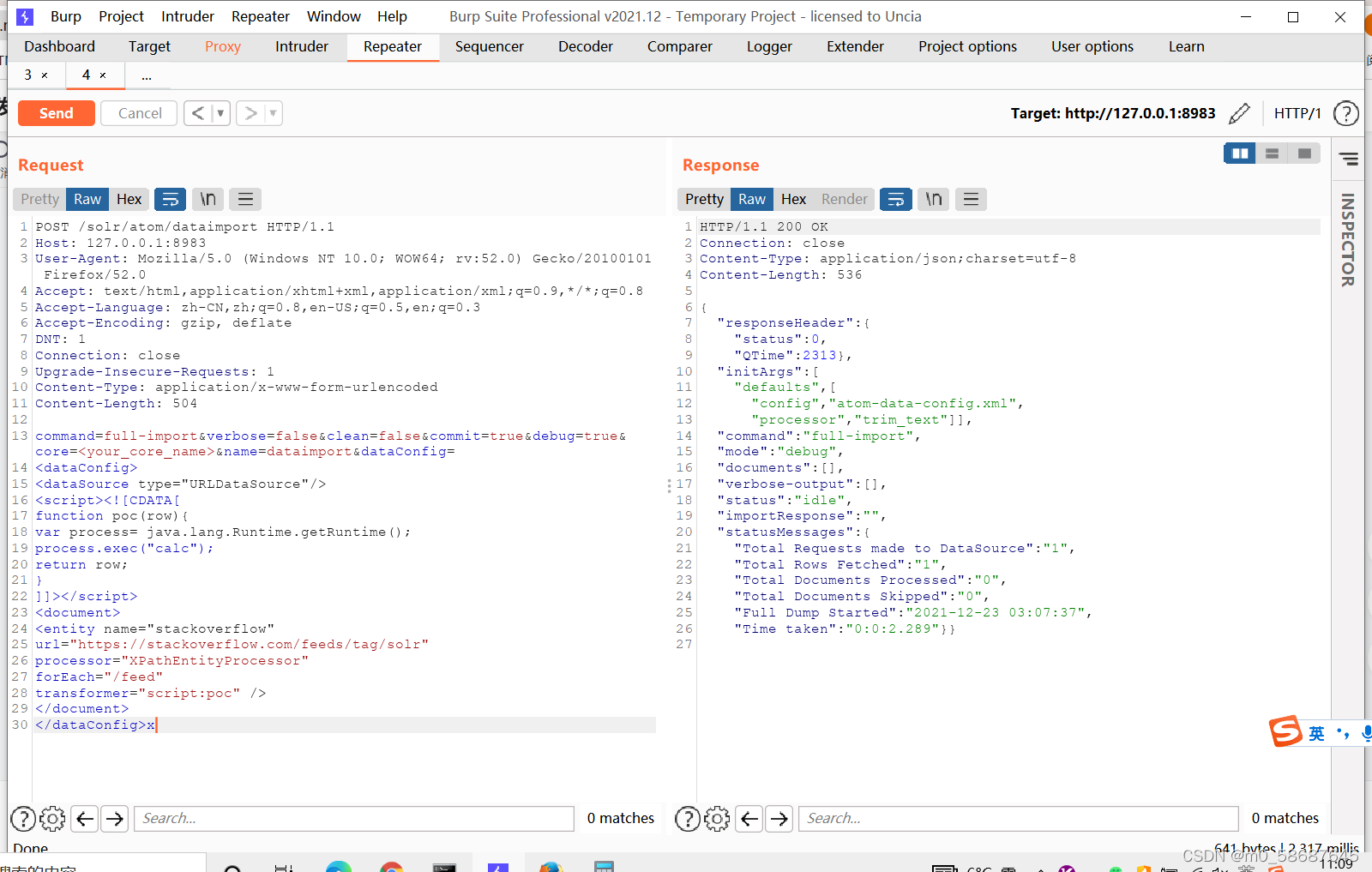Open the previous-history dropdown arrow

pos(221,113)
